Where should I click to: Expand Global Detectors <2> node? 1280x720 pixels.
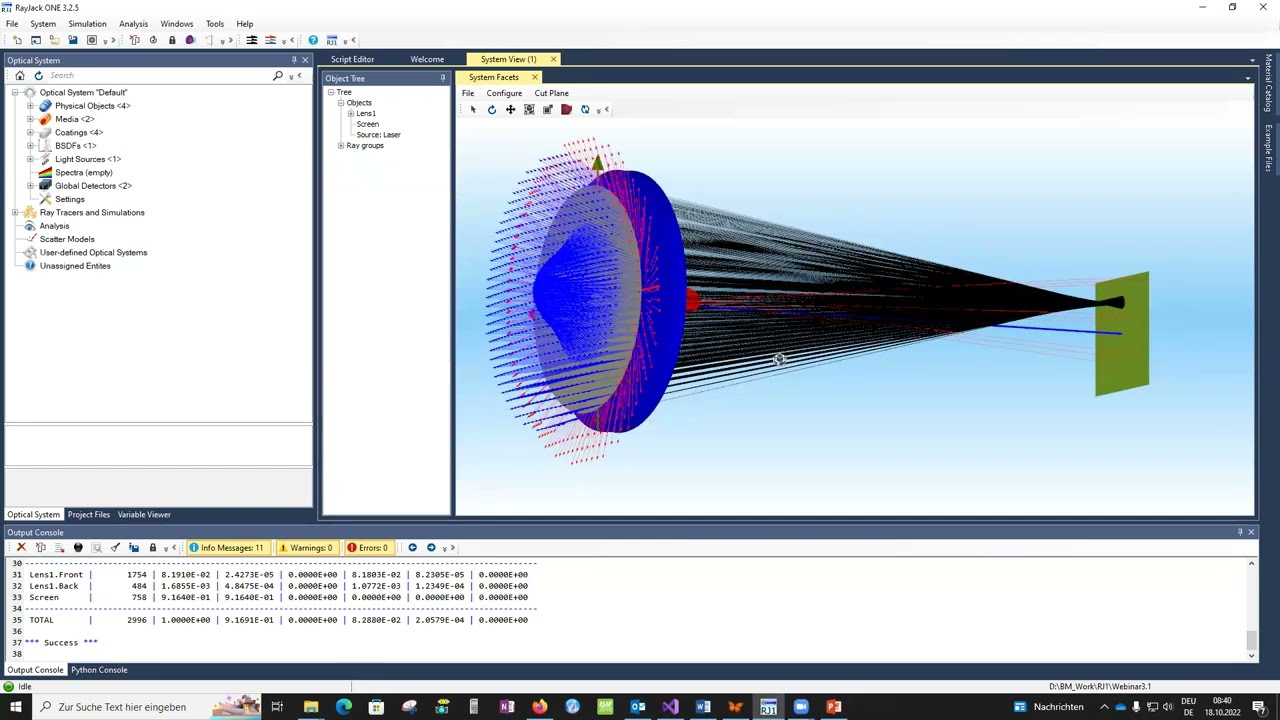click(x=30, y=186)
